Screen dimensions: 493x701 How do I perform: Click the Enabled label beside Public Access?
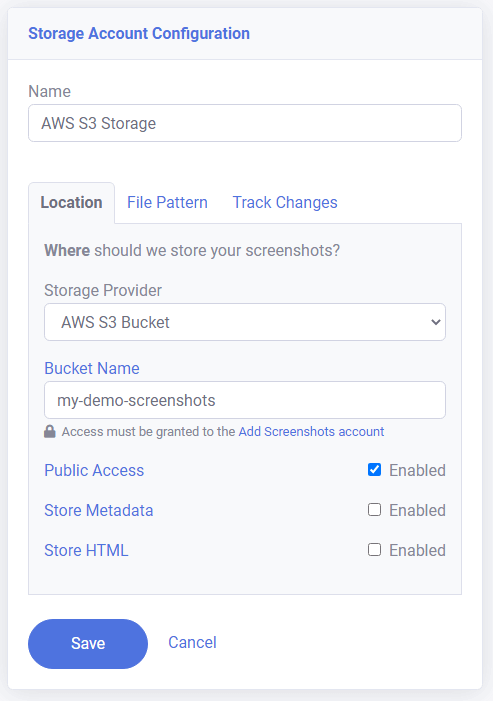[417, 470]
